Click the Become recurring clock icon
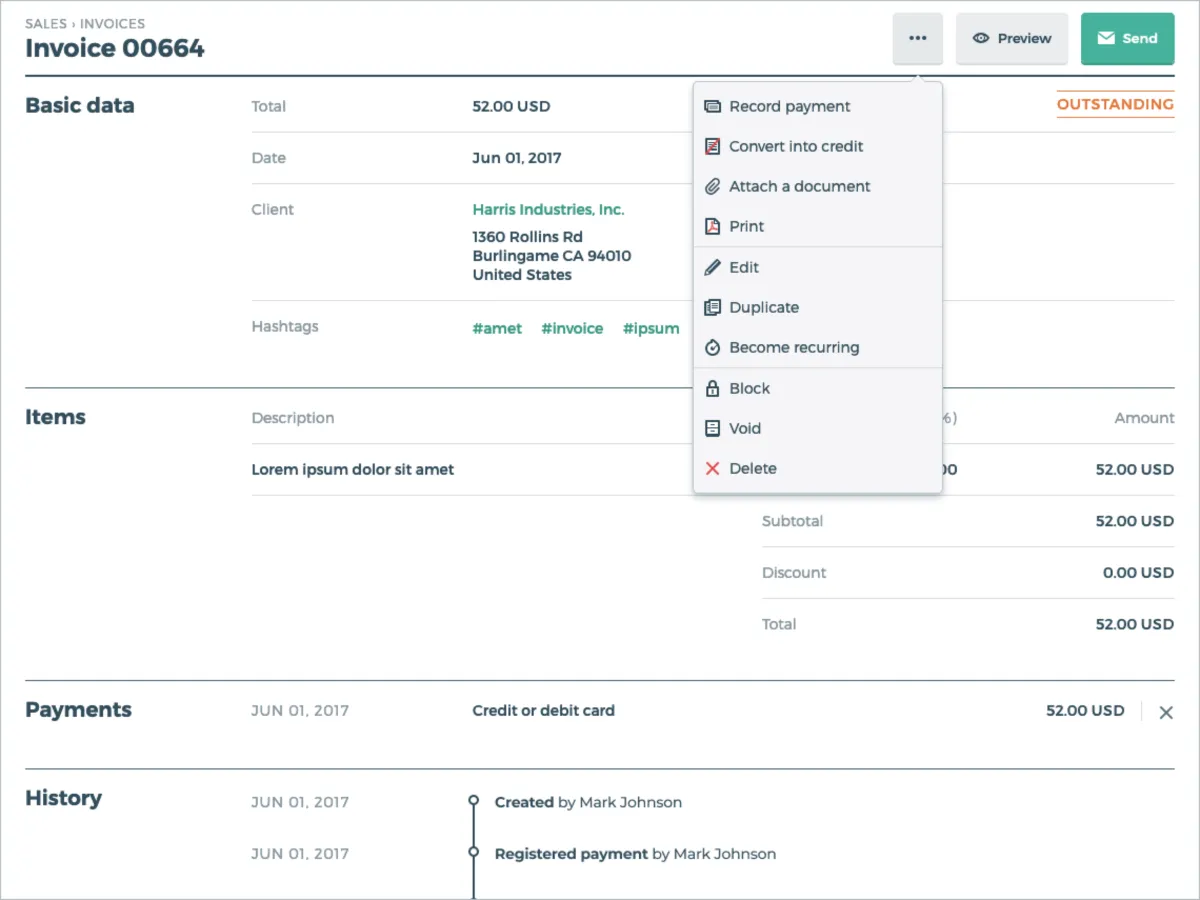The height and width of the screenshot is (900, 1200). tap(712, 347)
